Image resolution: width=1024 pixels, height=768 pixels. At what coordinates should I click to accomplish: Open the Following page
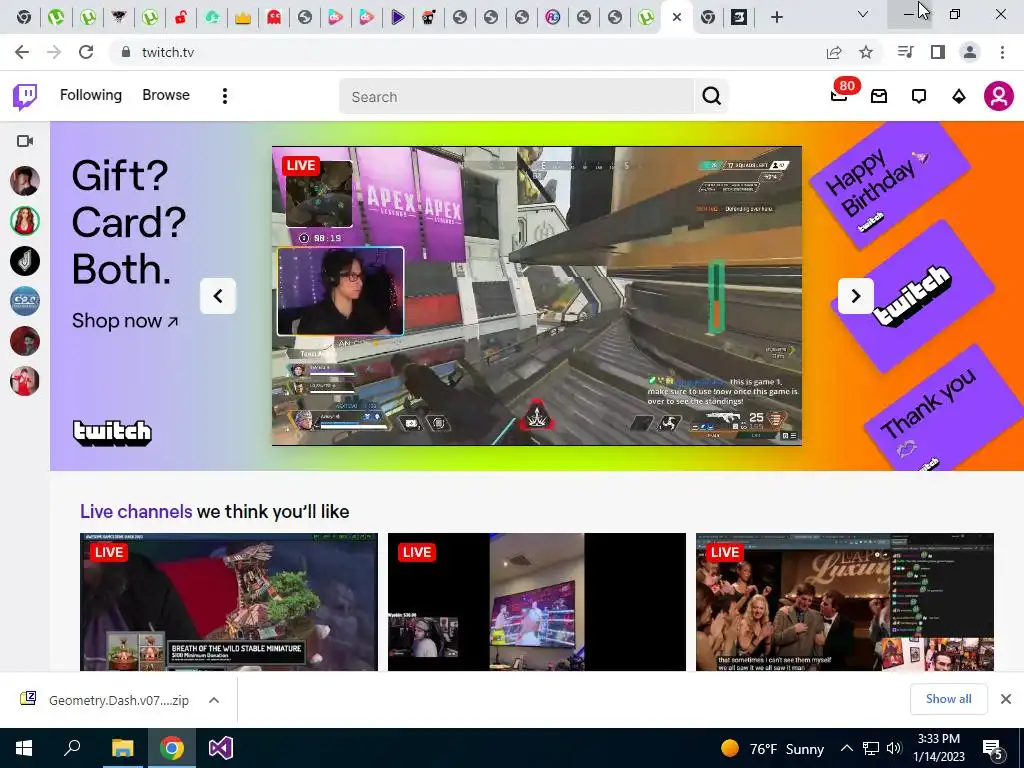pyautogui.click(x=91, y=95)
